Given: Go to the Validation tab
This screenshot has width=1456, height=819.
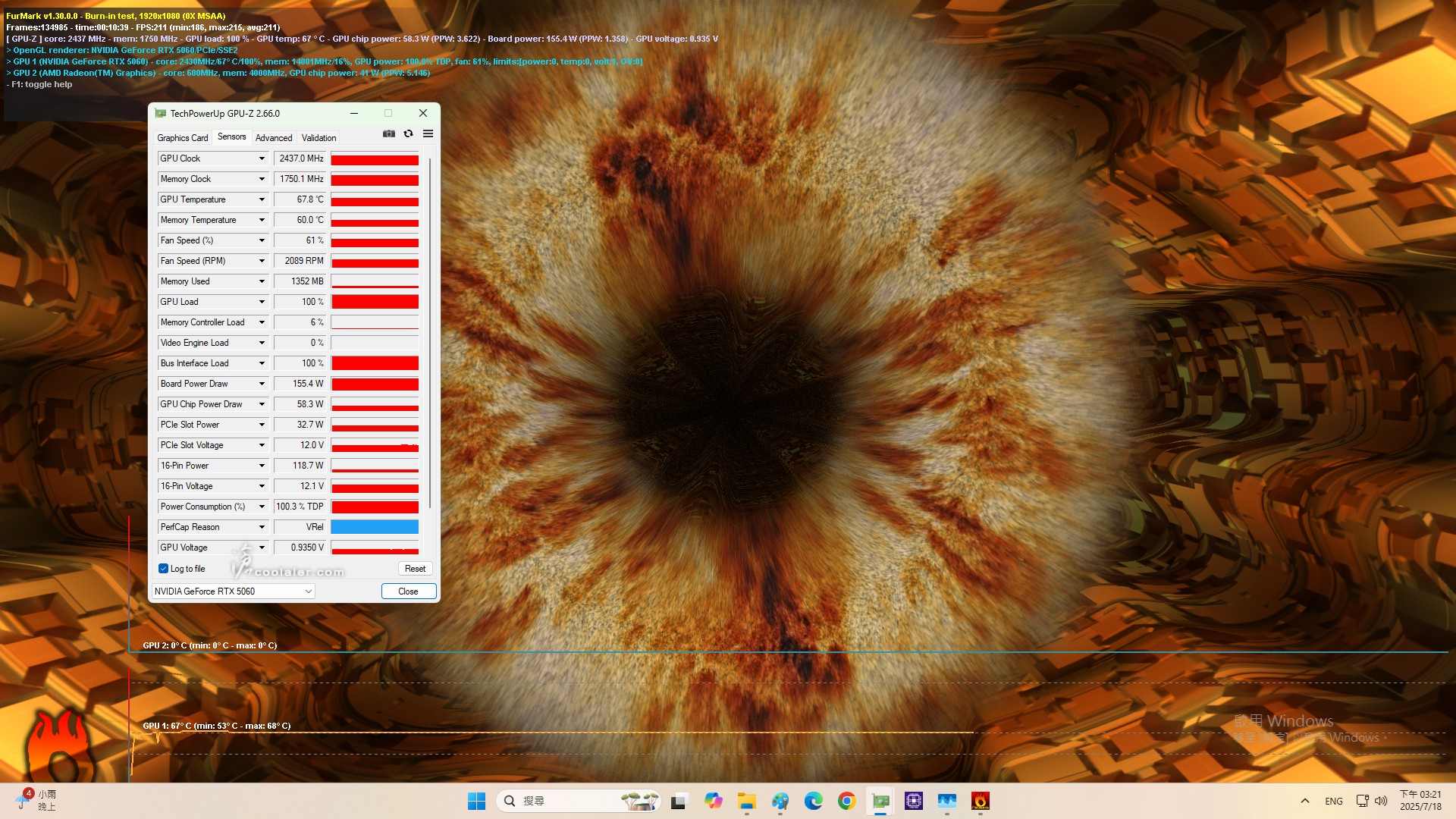Looking at the screenshot, I should tap(318, 138).
